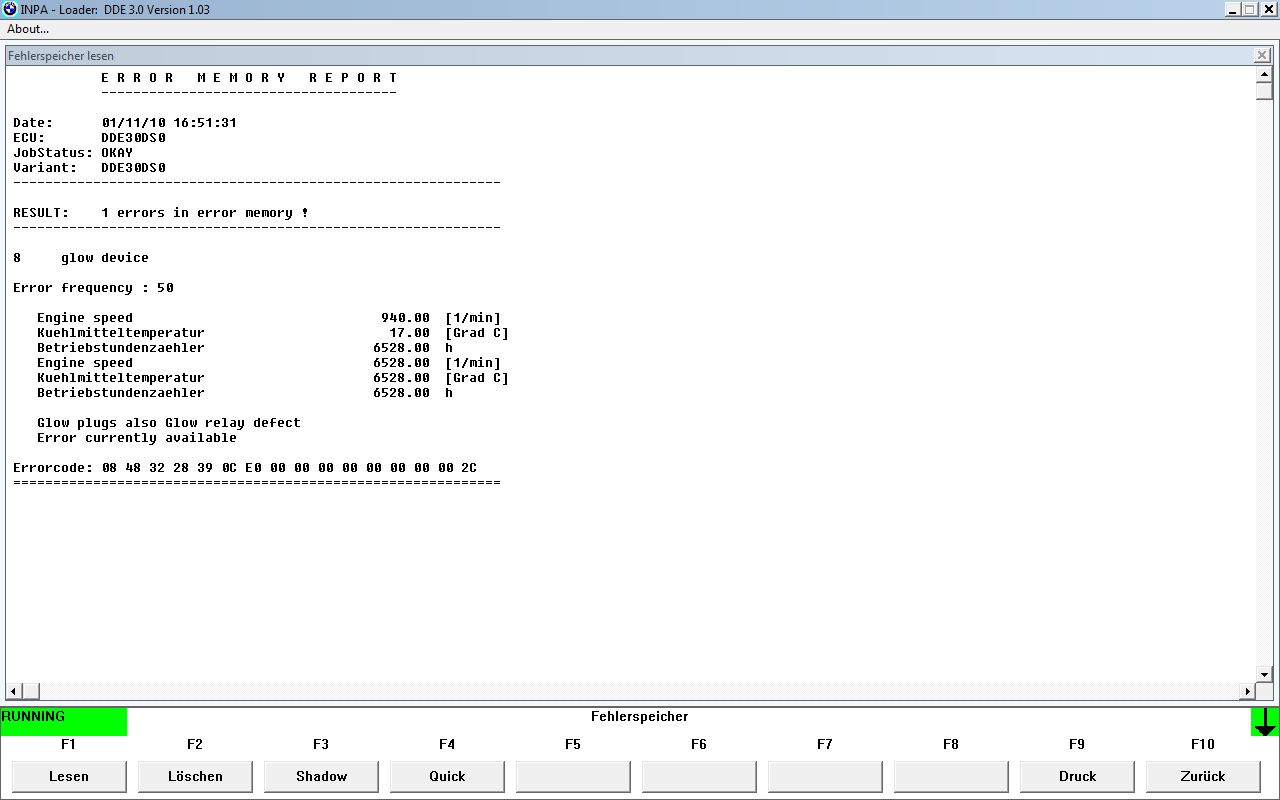
Task: Click the green RUNNING status indicator
Action: point(64,721)
